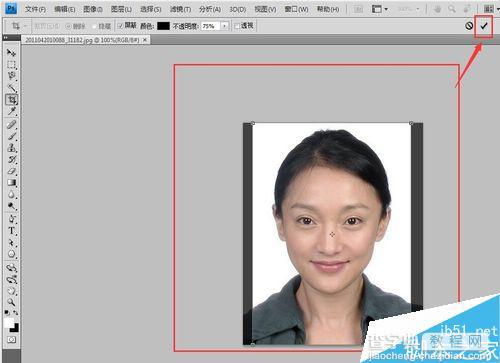500x363 pixels.
Task: Click the shield color black swatch
Action: click(163, 26)
